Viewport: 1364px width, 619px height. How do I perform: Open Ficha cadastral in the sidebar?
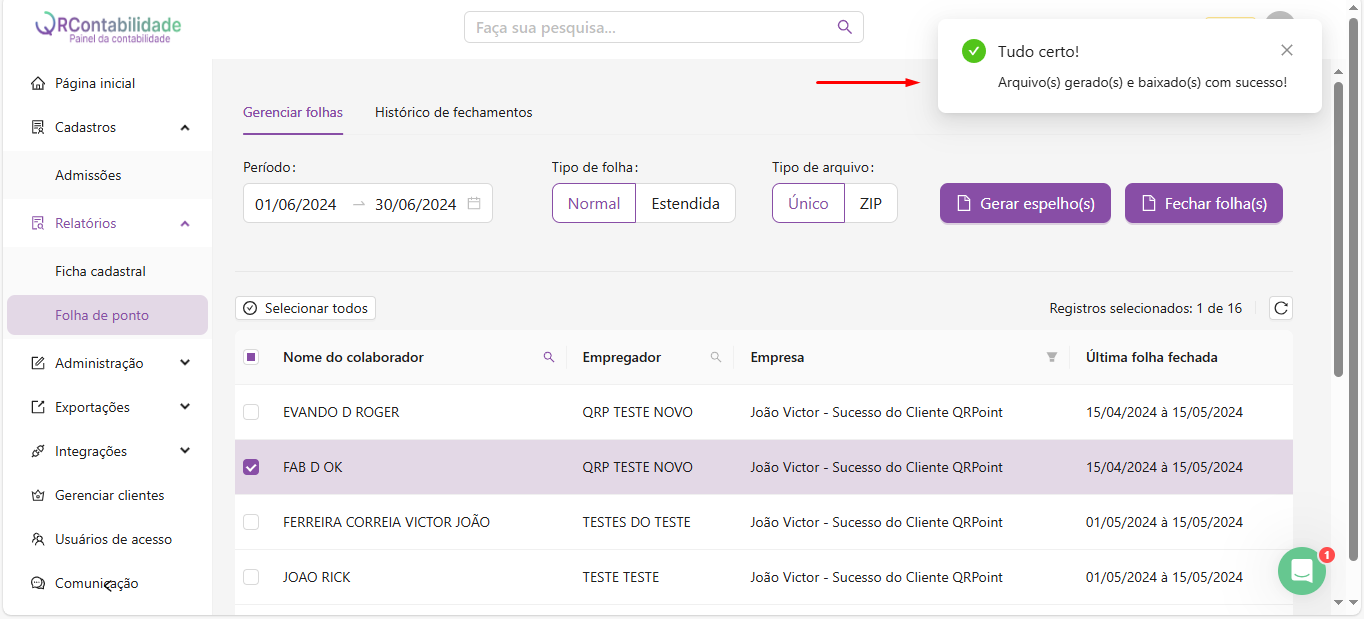100,271
